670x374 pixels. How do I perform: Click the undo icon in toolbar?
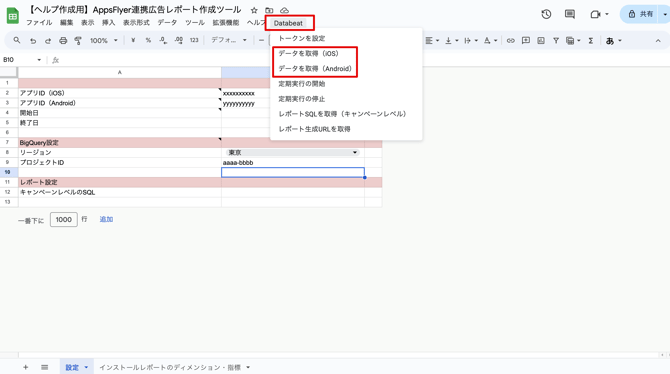[x=33, y=41]
